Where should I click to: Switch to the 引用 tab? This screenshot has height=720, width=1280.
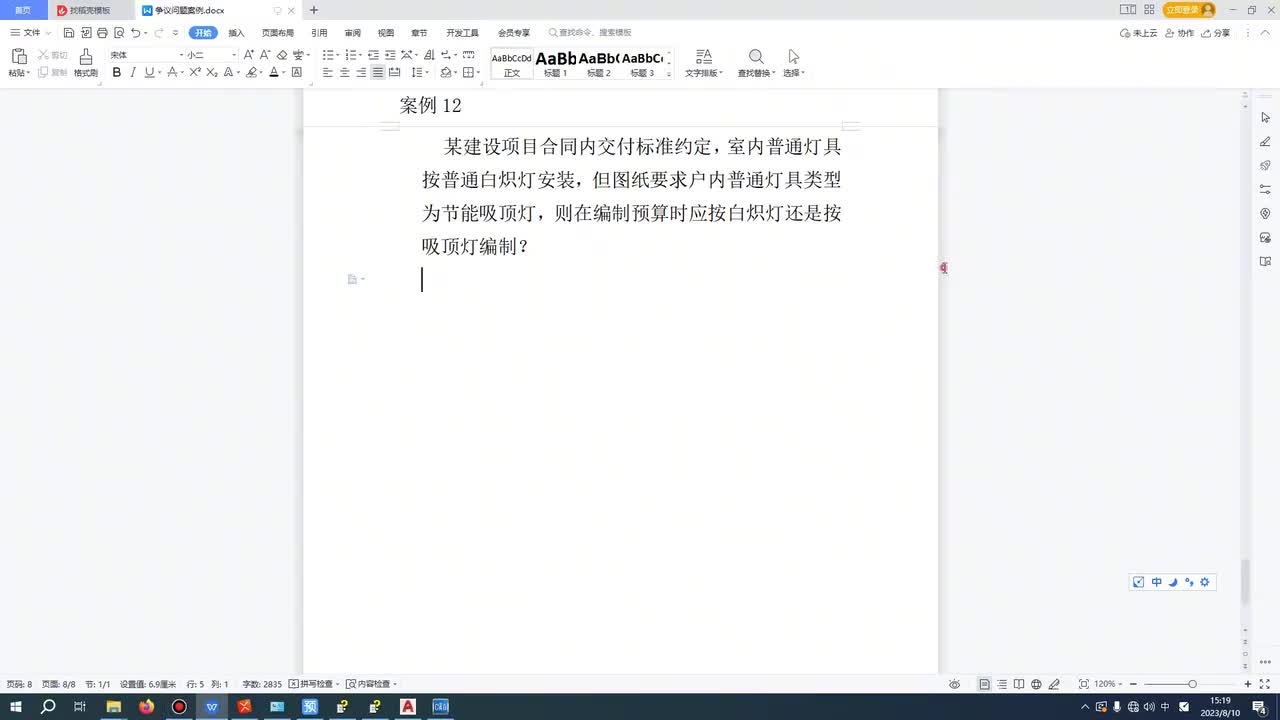tap(319, 33)
